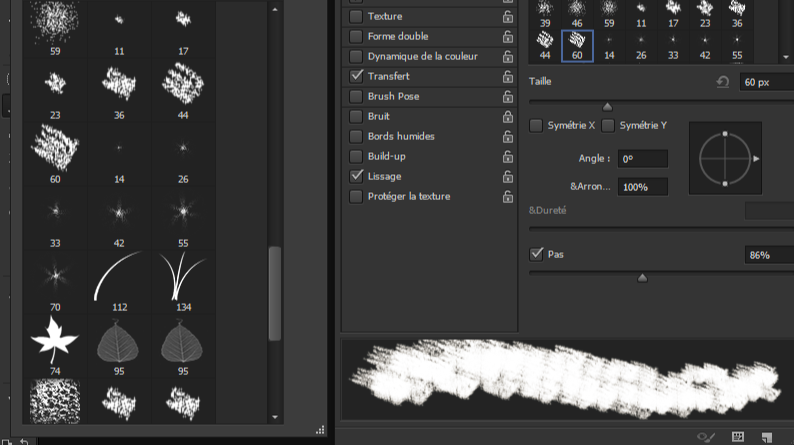This screenshot has width=794, height=445.
Task: Disable the Lissage checkbox
Action: pos(356,176)
